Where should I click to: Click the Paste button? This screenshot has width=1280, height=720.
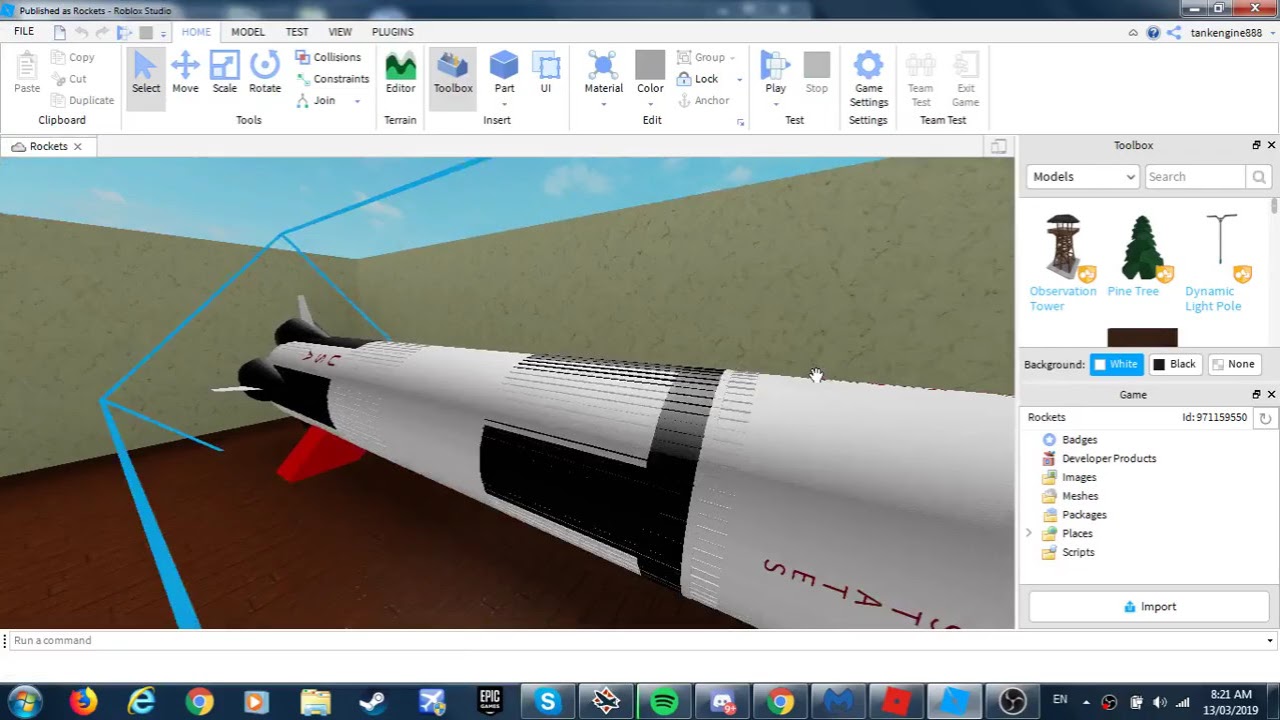pos(27,73)
